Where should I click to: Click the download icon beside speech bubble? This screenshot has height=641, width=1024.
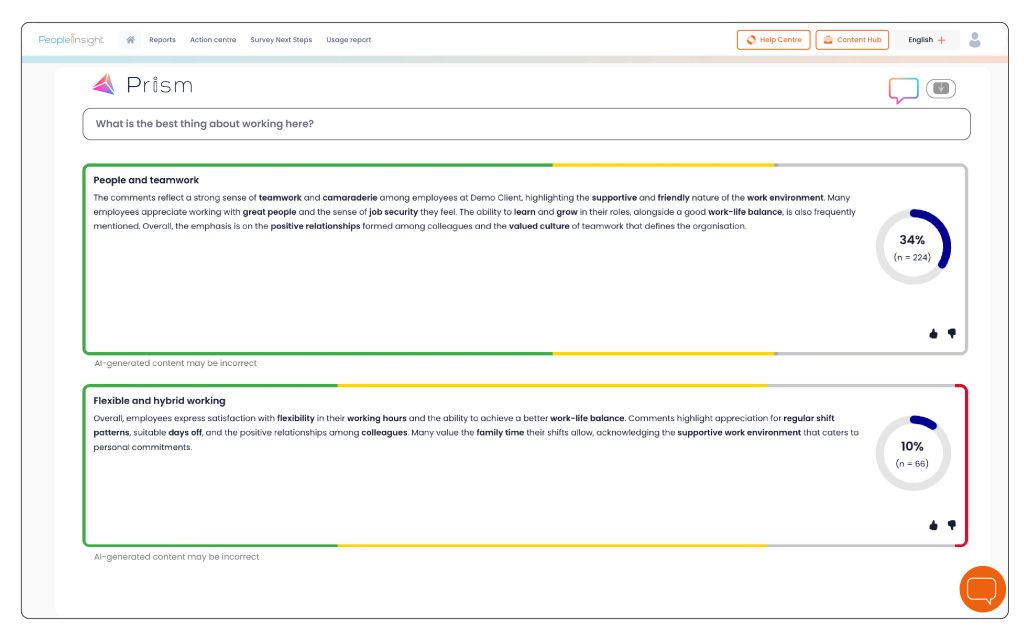coord(940,89)
